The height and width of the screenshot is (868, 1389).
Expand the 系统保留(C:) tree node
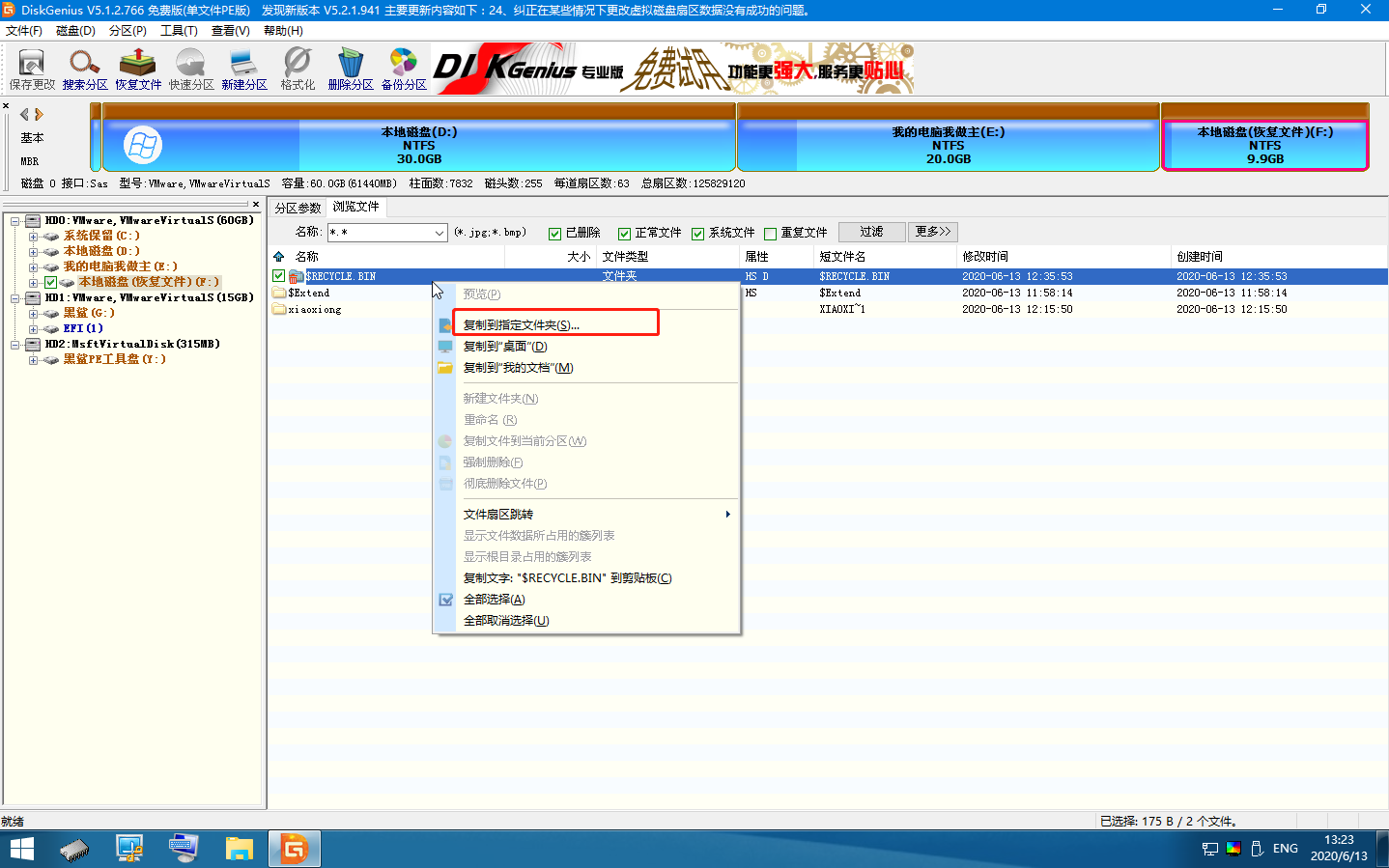pos(34,236)
